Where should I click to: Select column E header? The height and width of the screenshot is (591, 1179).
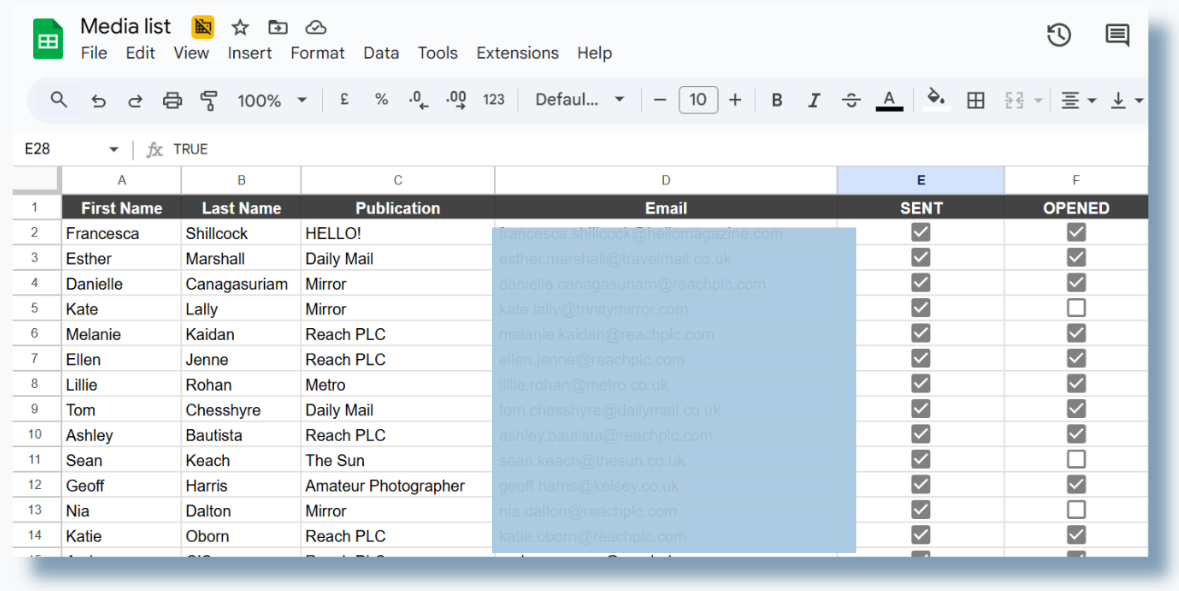[920, 180]
